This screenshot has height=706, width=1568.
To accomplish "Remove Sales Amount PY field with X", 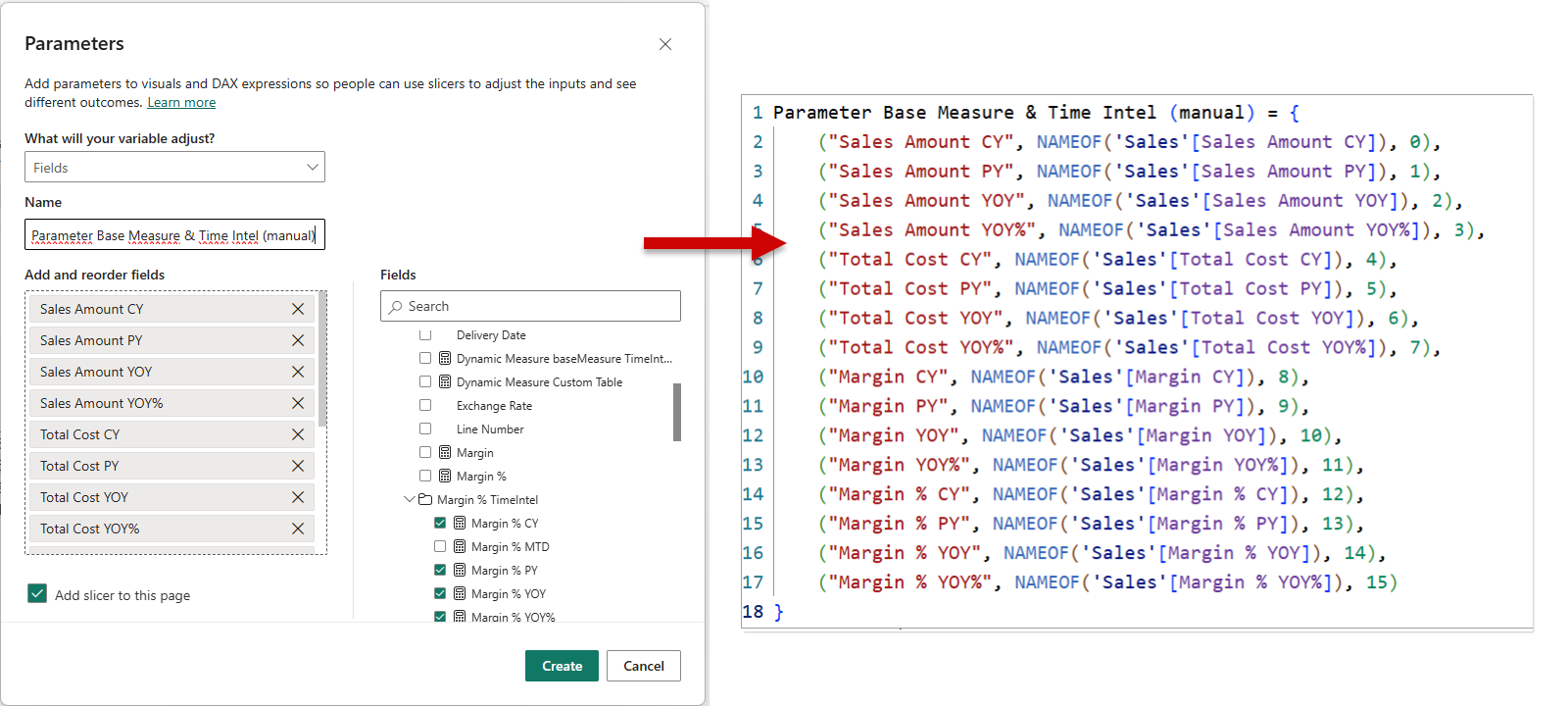I will [298, 340].
